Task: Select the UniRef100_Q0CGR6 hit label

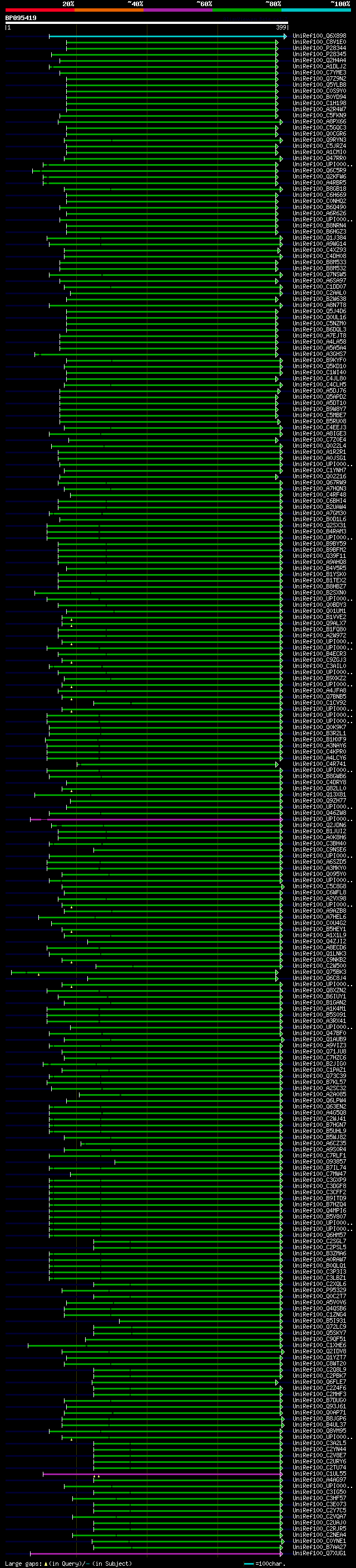Action: pos(319,134)
